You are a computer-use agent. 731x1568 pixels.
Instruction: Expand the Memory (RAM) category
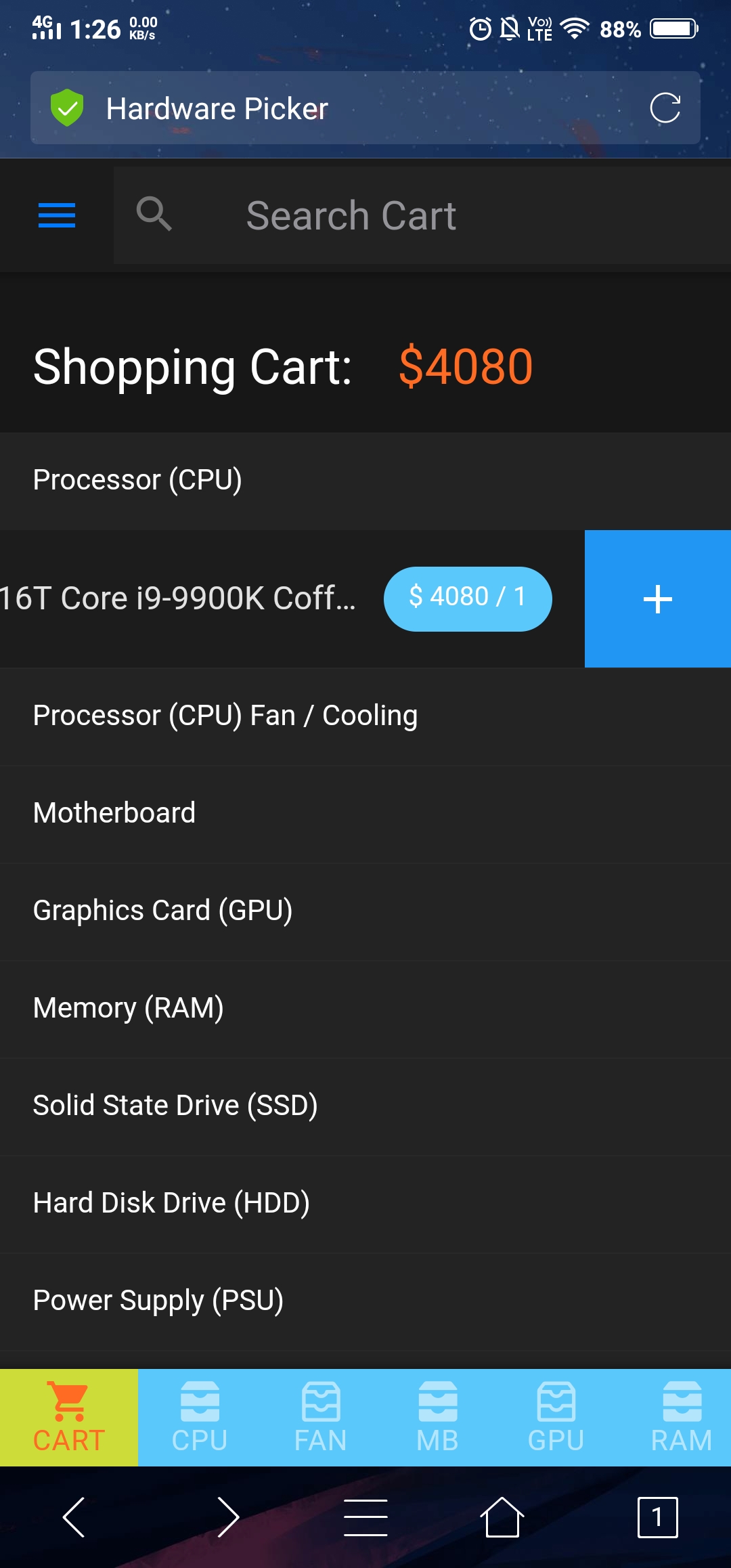pyautogui.click(x=365, y=1008)
